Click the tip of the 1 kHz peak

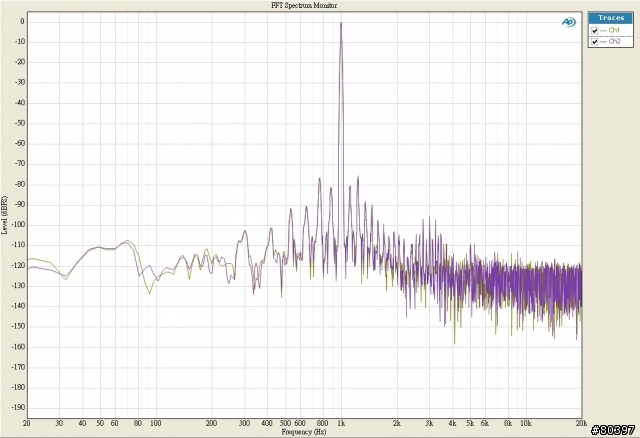click(x=341, y=23)
